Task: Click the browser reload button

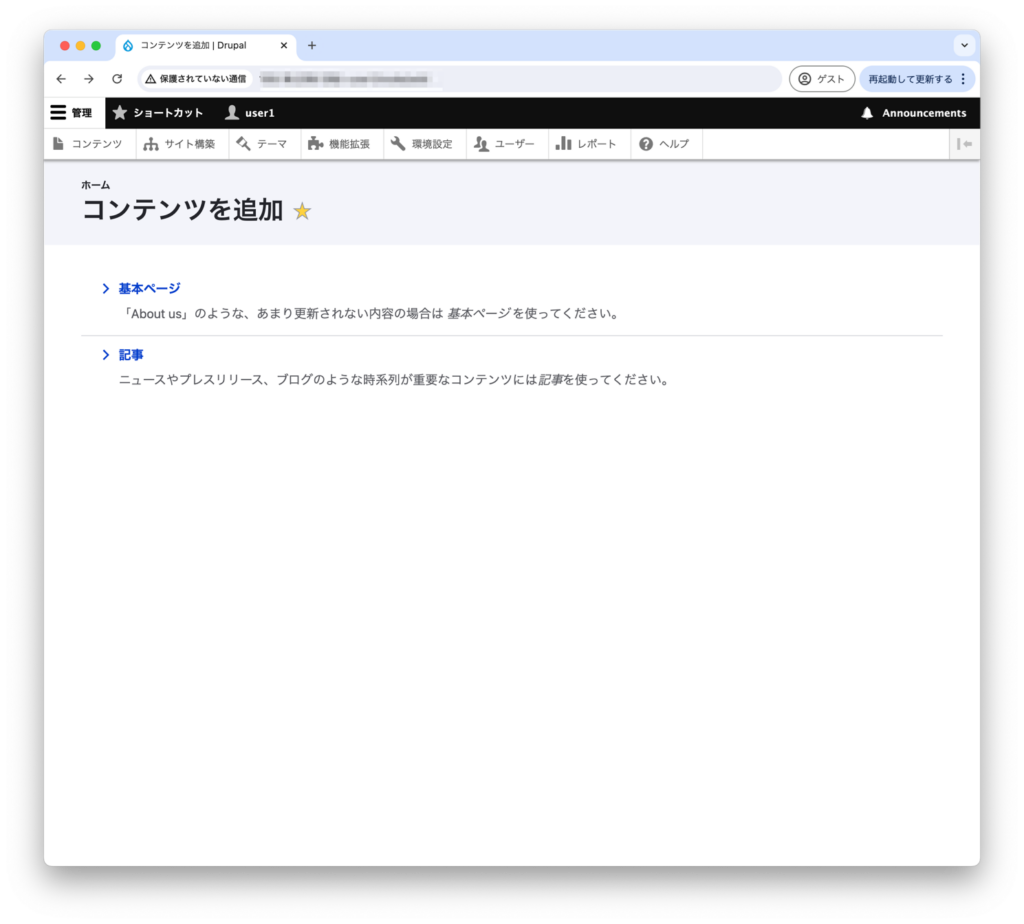Action: pyautogui.click(x=117, y=79)
